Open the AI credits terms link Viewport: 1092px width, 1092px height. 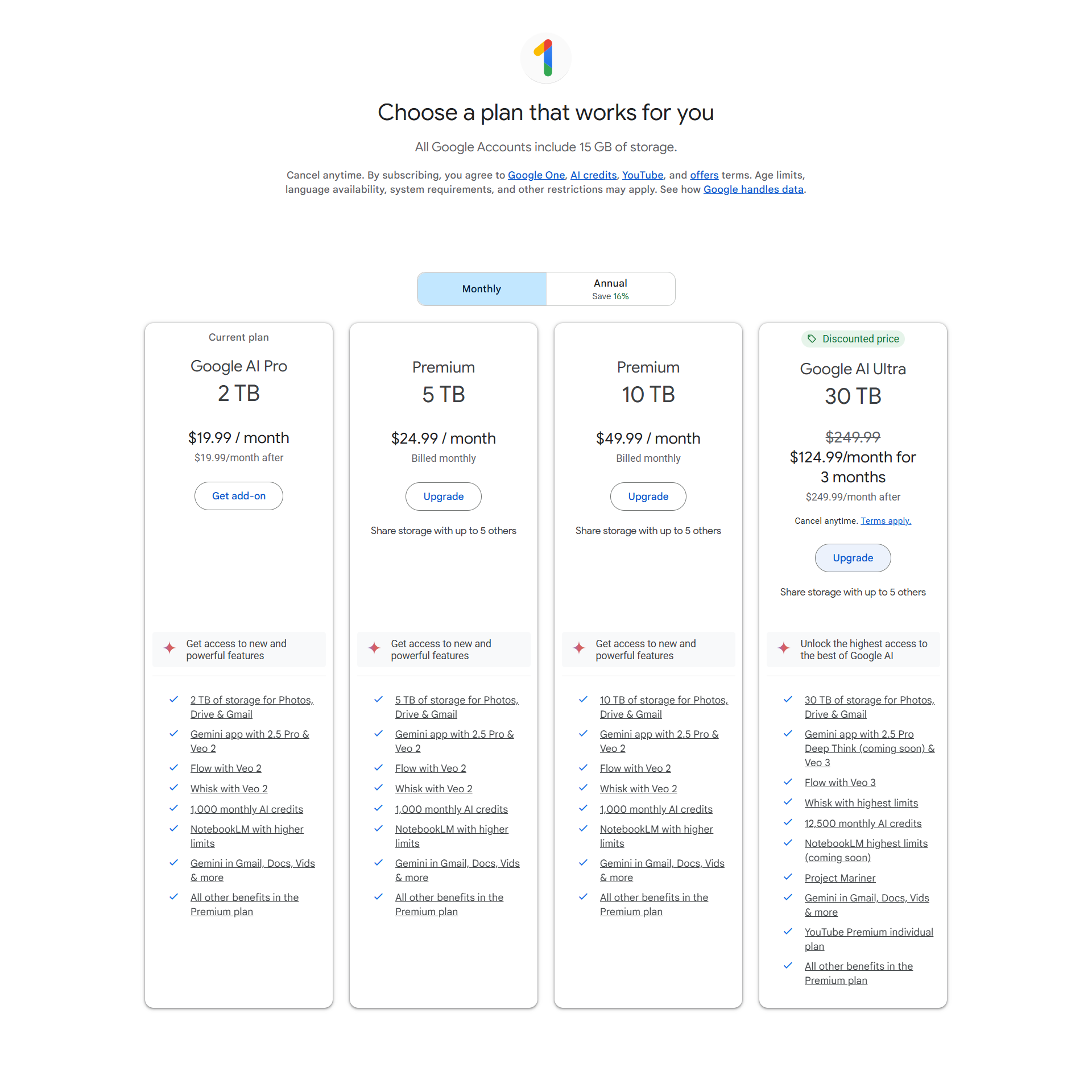coord(594,175)
